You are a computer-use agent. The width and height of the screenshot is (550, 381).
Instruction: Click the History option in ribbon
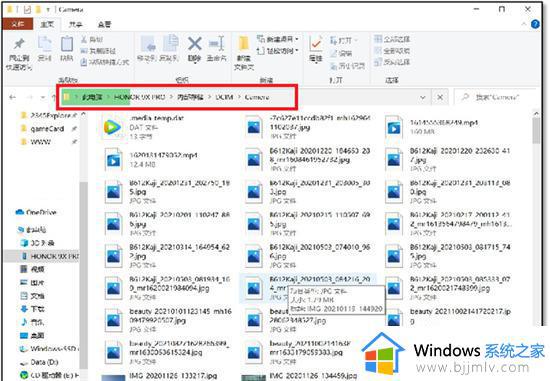click(x=348, y=66)
